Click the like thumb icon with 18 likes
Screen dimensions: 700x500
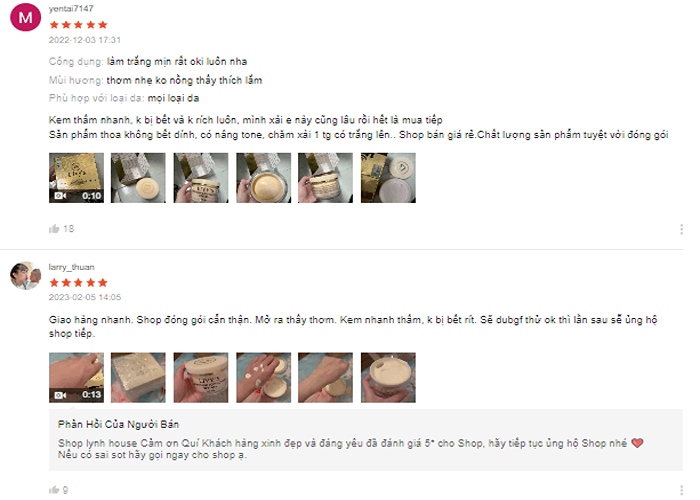pyautogui.click(x=54, y=229)
